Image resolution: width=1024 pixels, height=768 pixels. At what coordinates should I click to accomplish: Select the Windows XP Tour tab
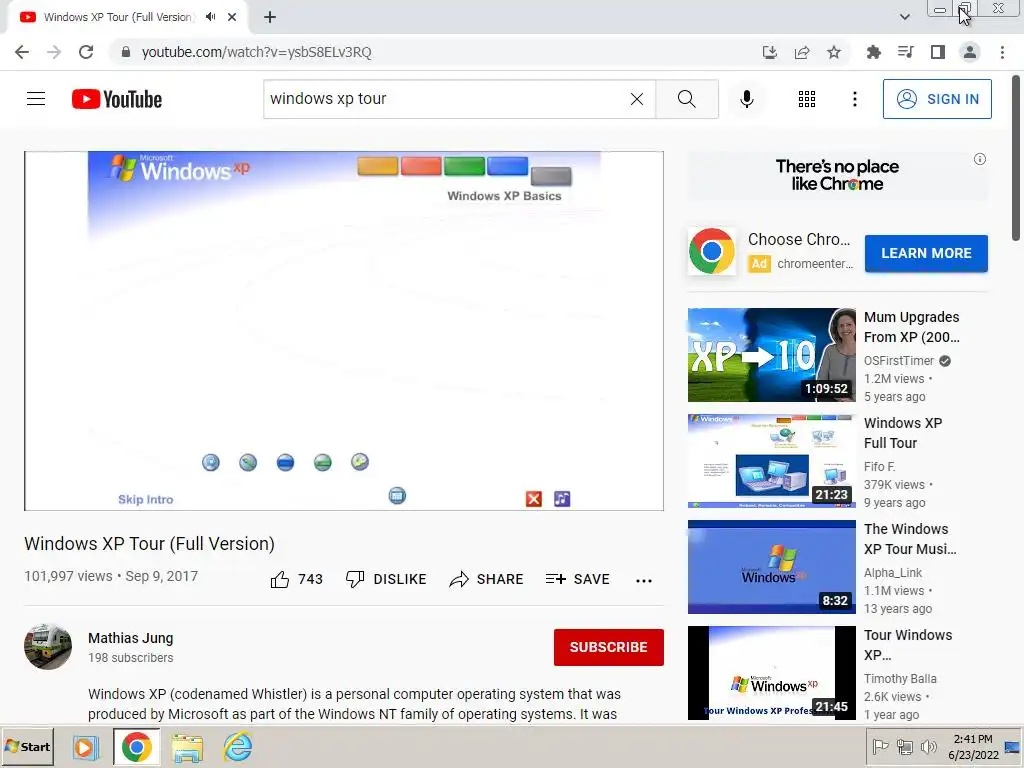click(118, 17)
